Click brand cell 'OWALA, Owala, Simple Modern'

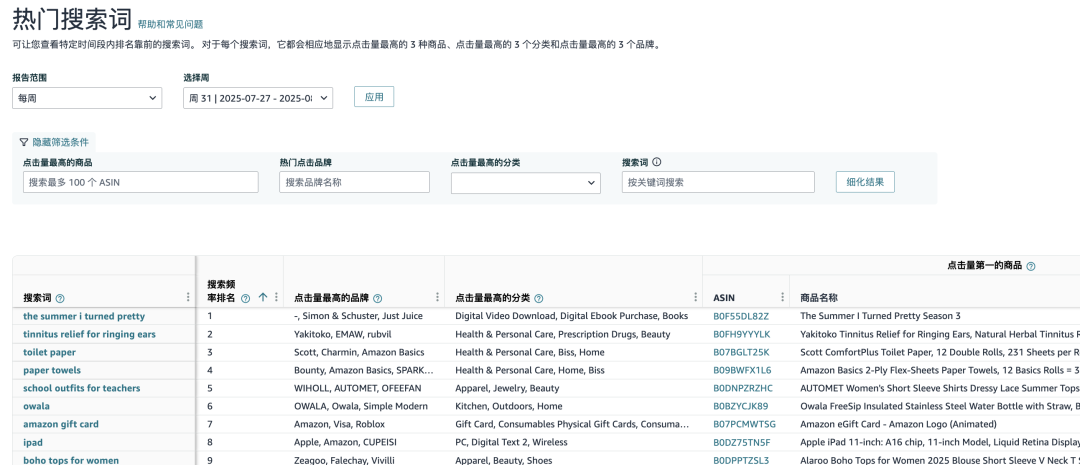click(x=361, y=406)
